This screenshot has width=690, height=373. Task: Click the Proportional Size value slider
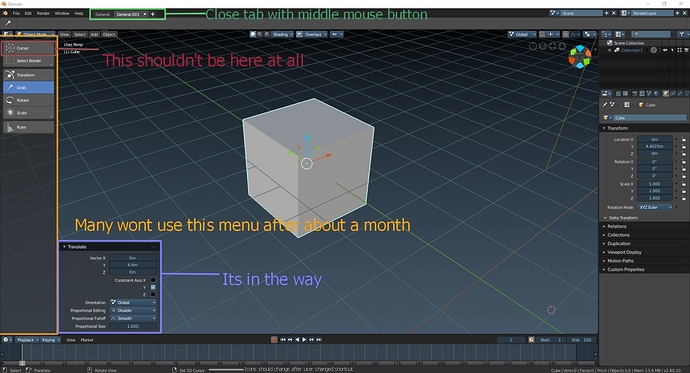(133, 326)
